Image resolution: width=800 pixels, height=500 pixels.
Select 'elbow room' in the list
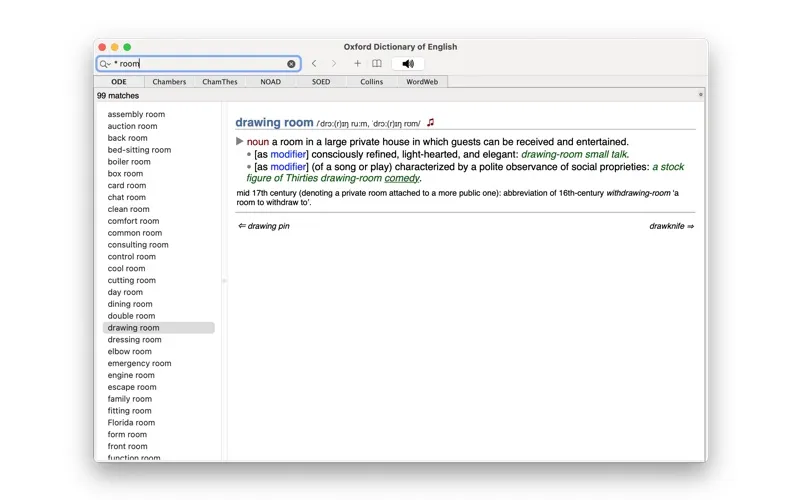click(x=130, y=352)
